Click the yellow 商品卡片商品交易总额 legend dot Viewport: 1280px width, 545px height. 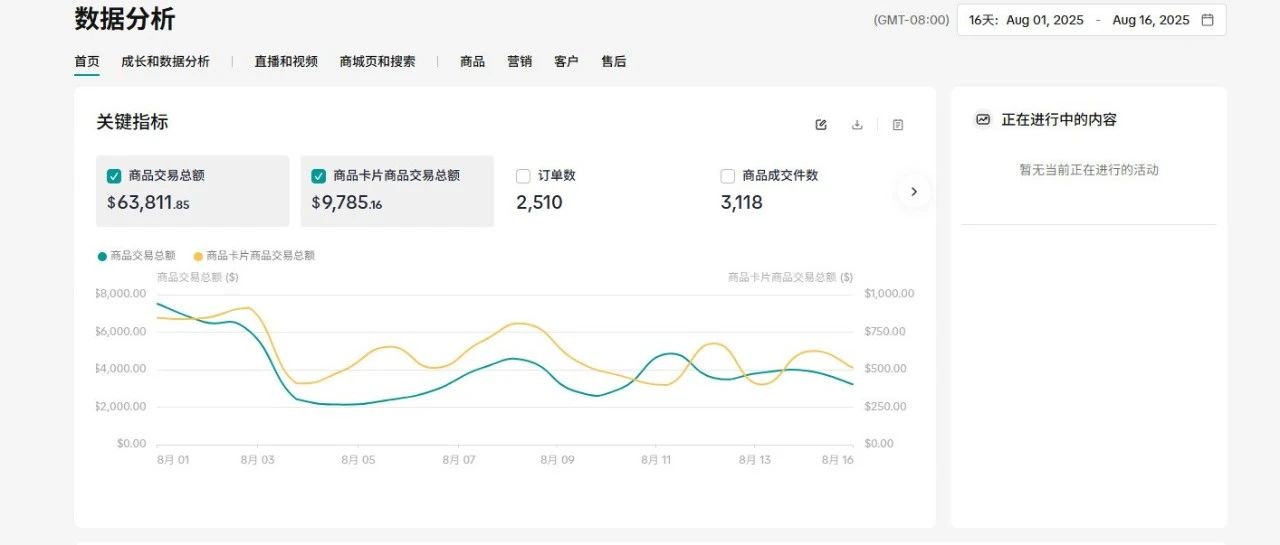(198, 256)
